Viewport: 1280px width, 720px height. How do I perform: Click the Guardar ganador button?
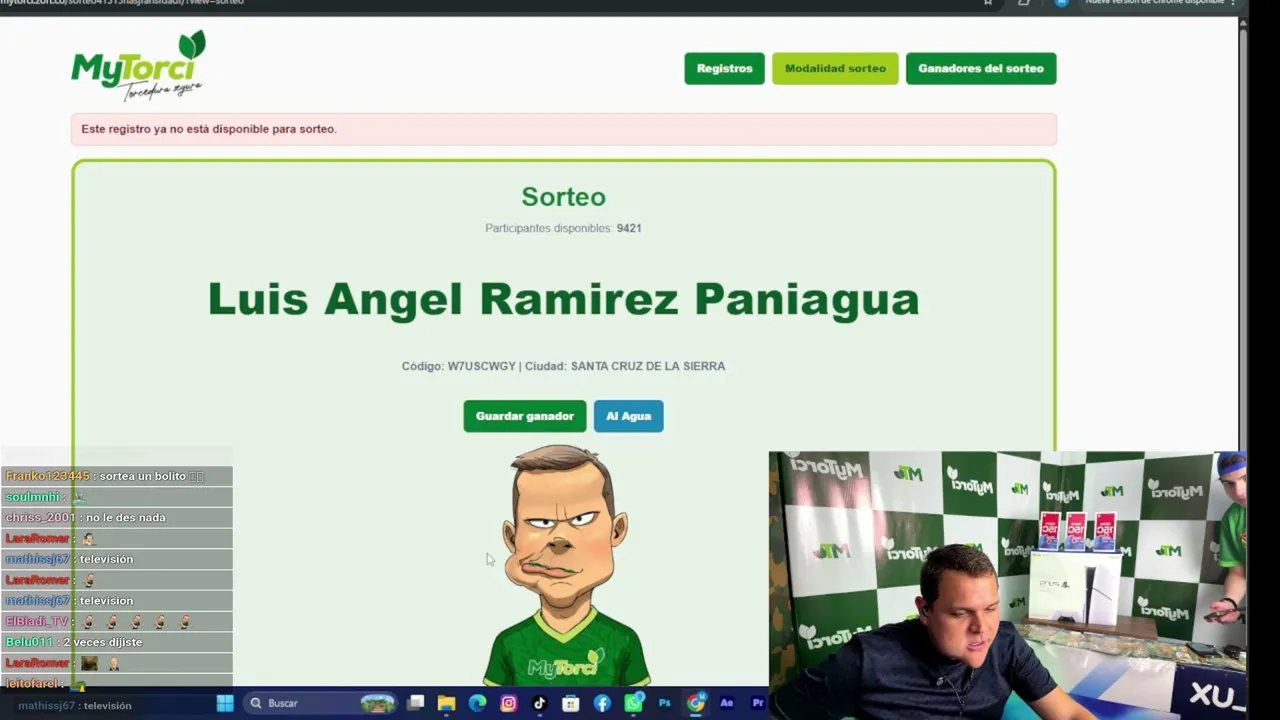[524, 416]
